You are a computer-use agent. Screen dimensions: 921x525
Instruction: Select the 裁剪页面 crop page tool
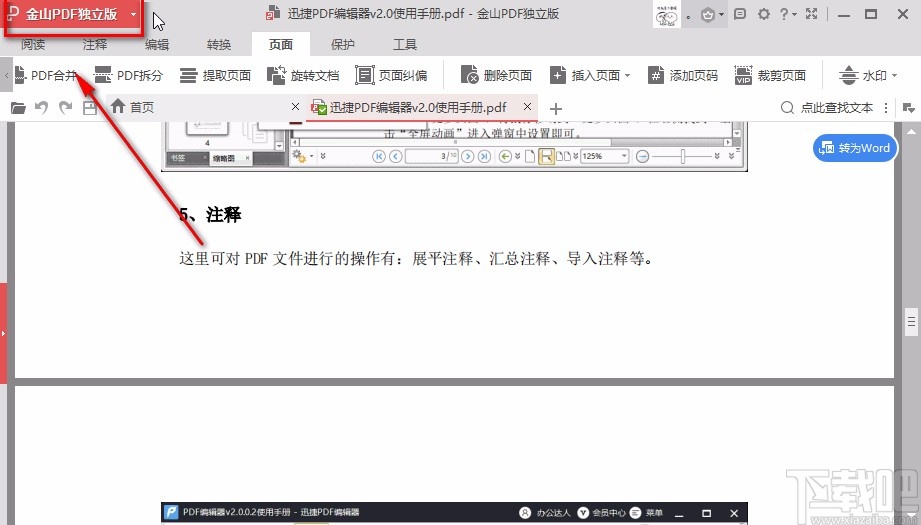770,75
